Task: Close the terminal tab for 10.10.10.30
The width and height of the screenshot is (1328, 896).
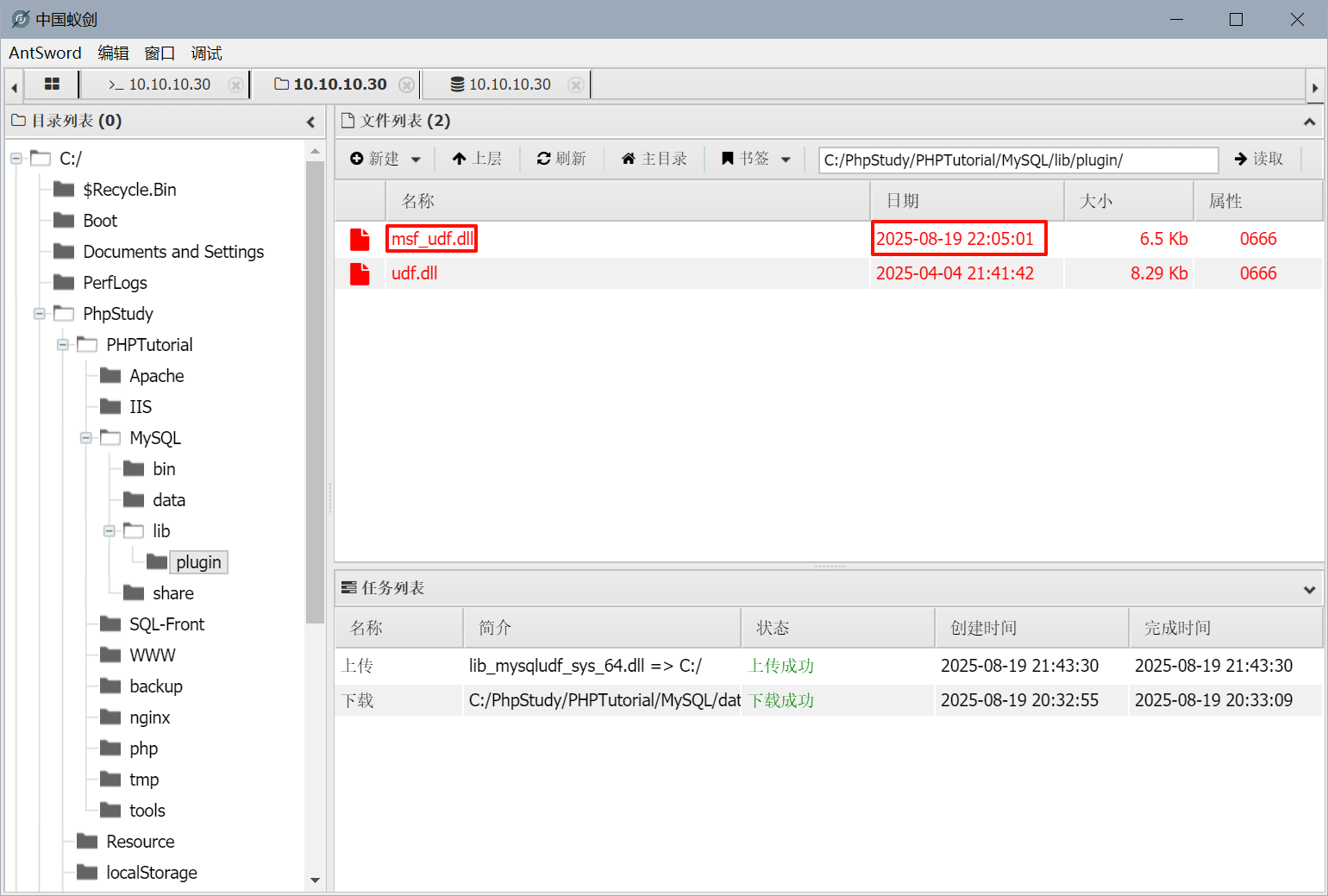Action: (235, 85)
